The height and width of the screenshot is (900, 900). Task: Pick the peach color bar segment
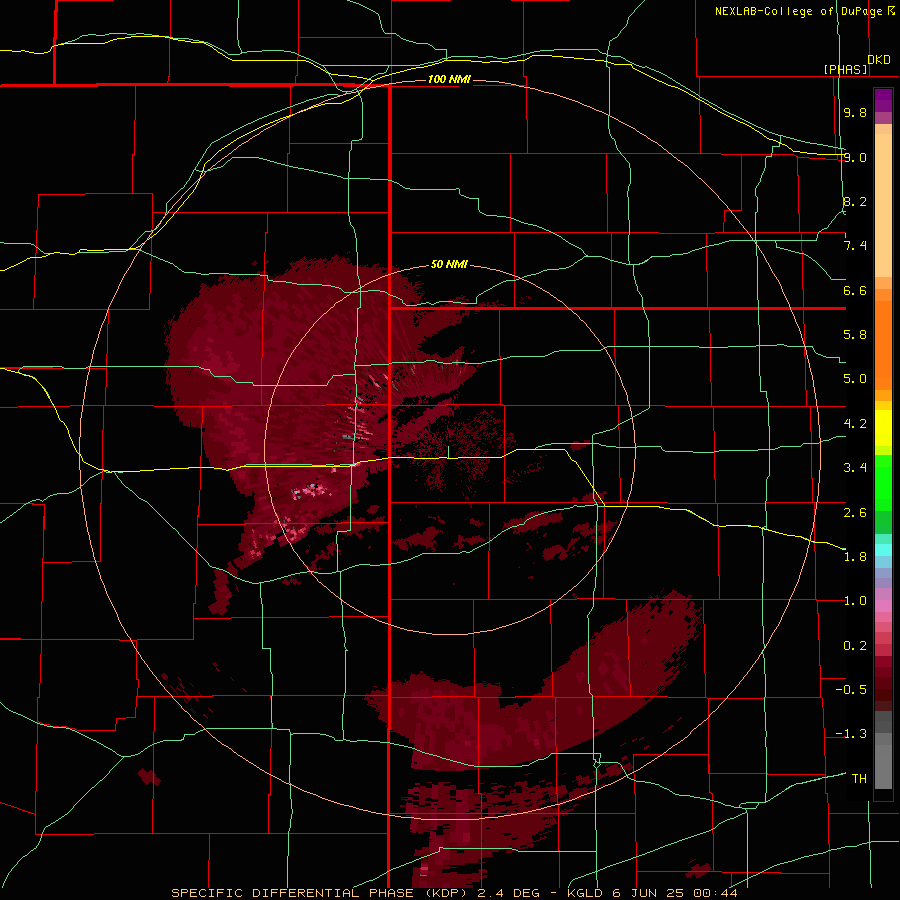click(883, 205)
